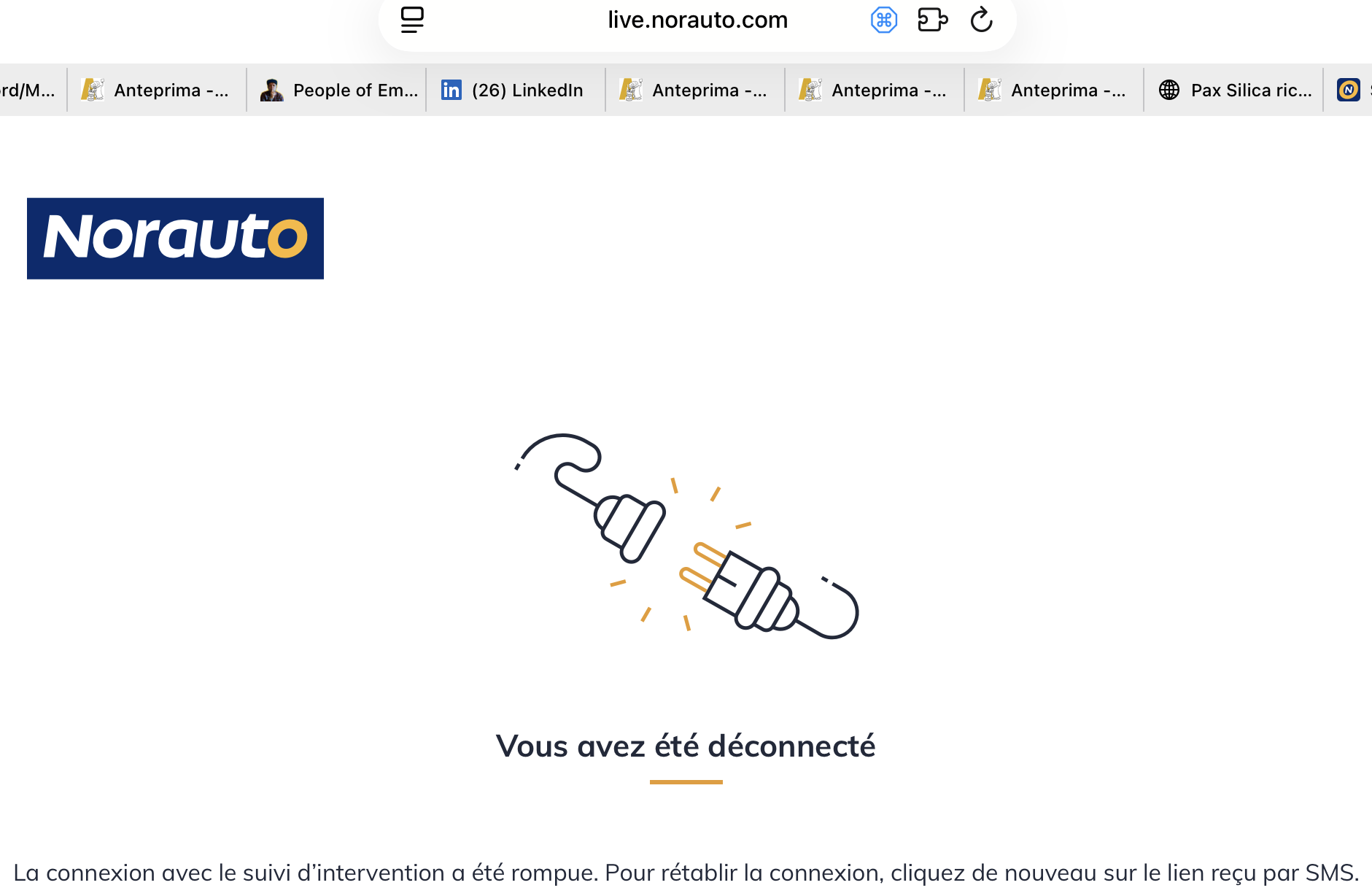Select the partially visible rd/M... tab

pos(32,90)
